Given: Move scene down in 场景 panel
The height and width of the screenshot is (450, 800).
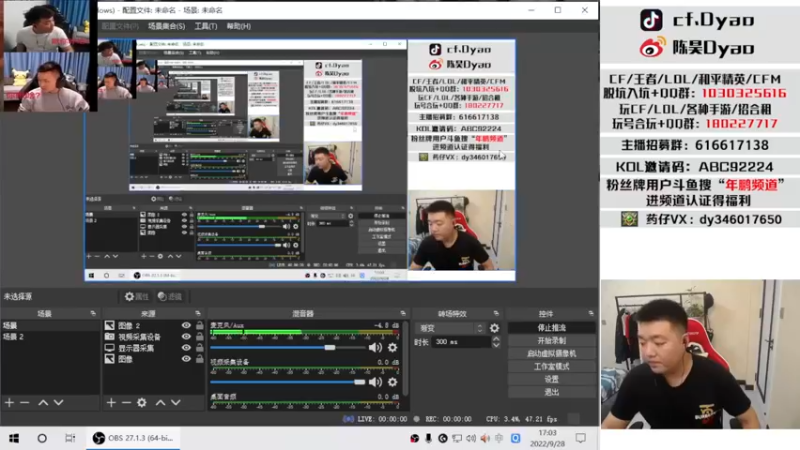Looking at the screenshot, I should pos(59,403).
